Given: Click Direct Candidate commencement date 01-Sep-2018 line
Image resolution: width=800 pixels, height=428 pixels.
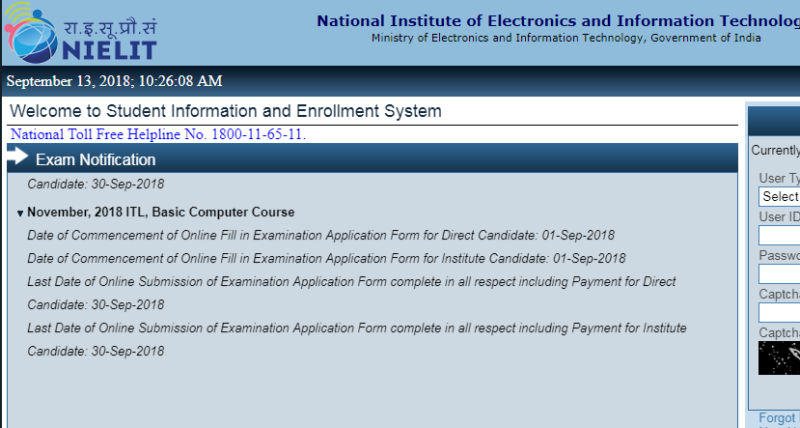Looking at the screenshot, I should pyautogui.click(x=320, y=235).
